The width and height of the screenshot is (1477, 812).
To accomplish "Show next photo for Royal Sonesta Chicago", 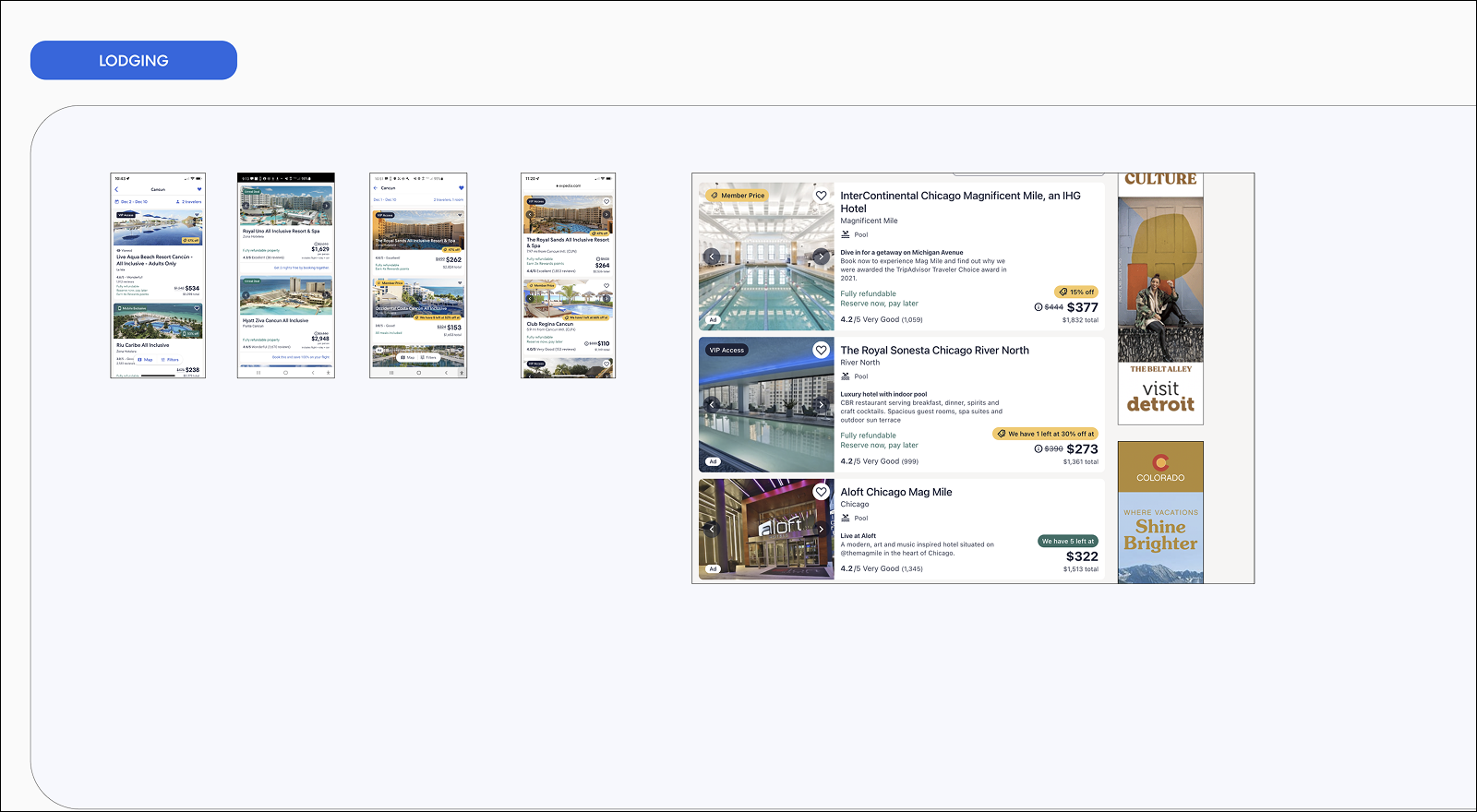I will (821, 404).
